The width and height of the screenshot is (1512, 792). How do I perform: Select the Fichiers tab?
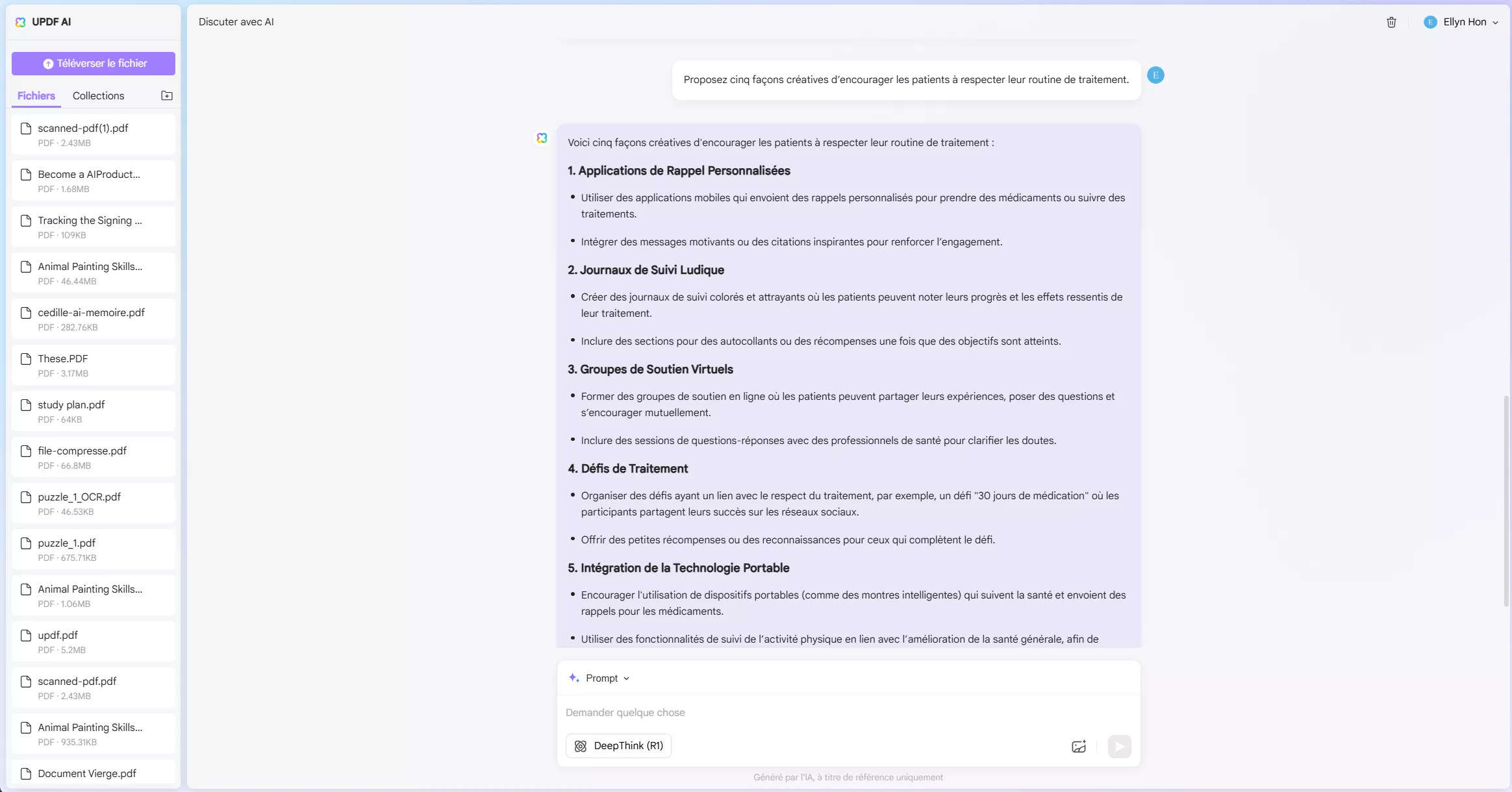36,95
